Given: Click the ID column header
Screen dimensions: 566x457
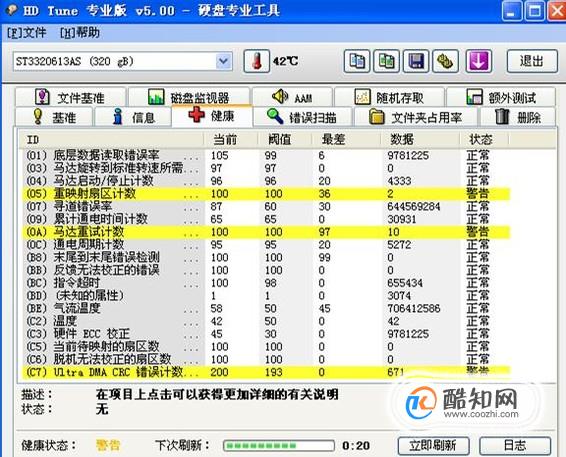Looking at the screenshot, I should (x=111, y=140).
